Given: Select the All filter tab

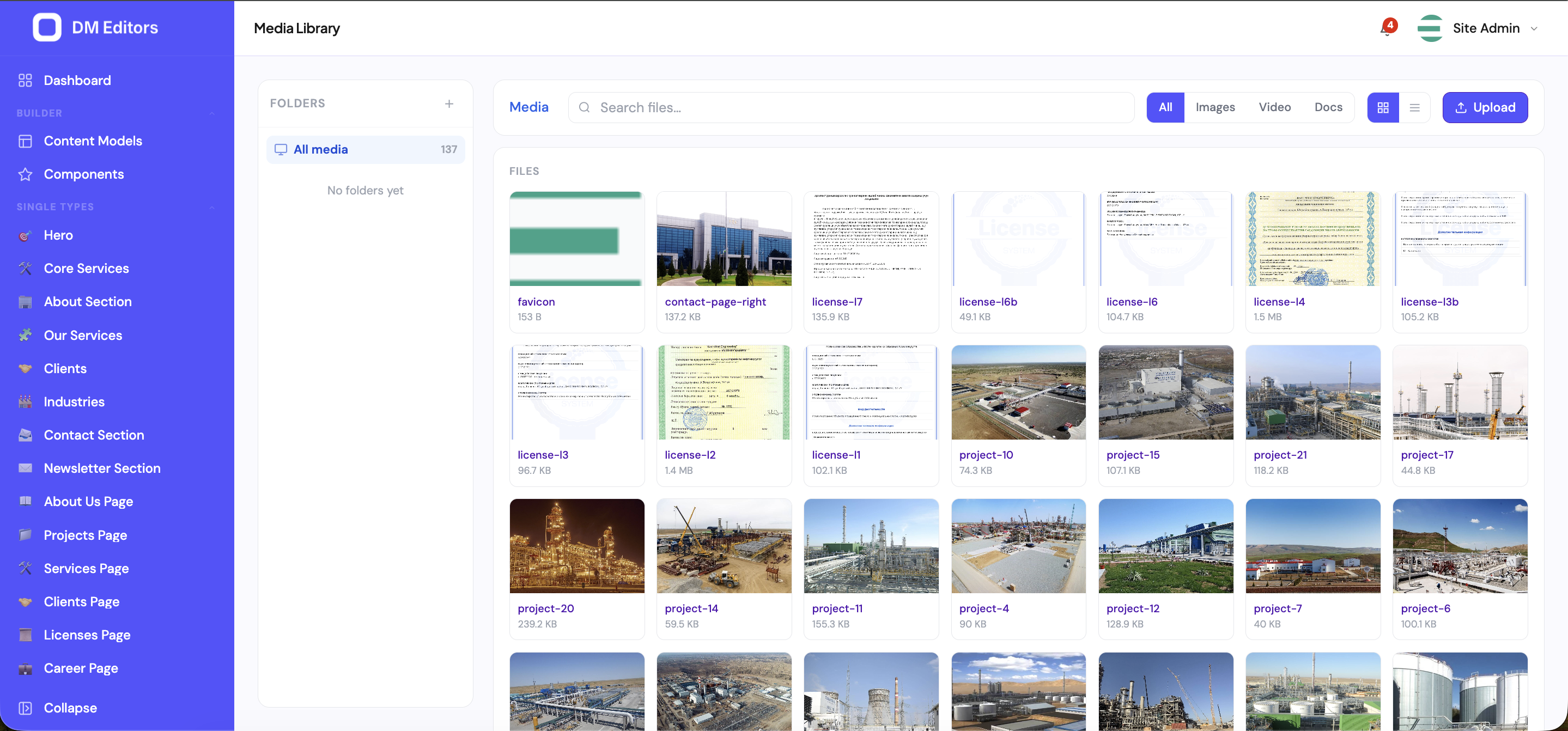Looking at the screenshot, I should tap(1166, 107).
